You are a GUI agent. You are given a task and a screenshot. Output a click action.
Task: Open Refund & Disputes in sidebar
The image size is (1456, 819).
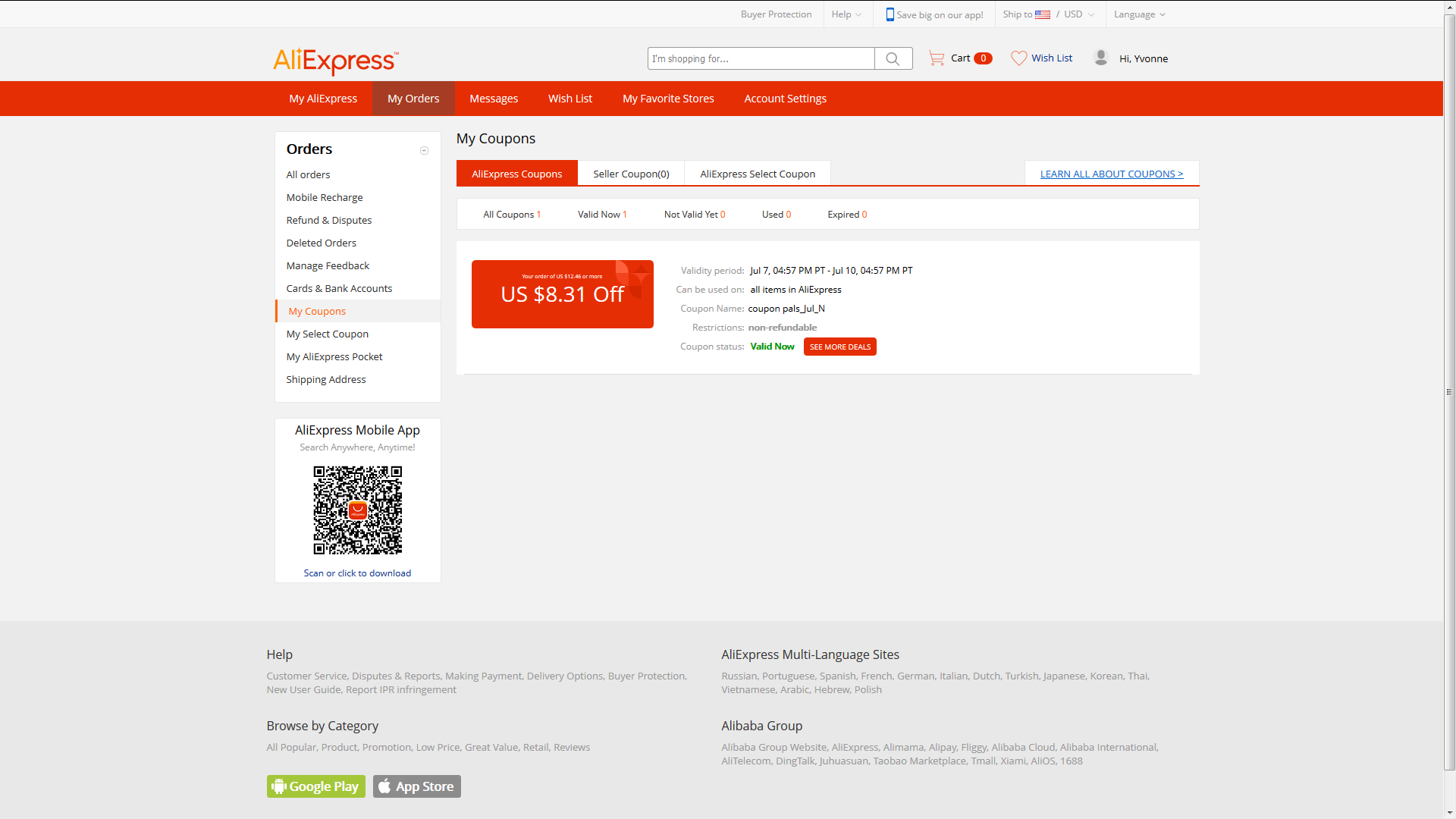[329, 220]
